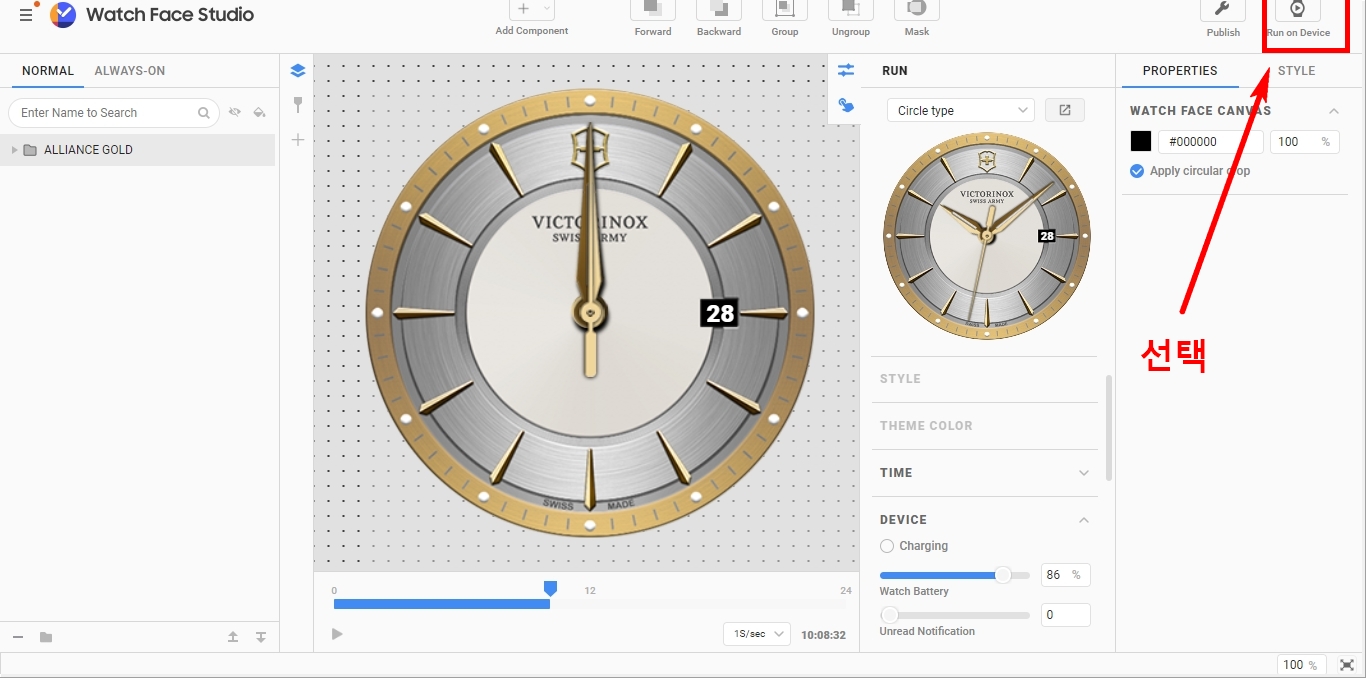The height and width of the screenshot is (678, 1366).
Task: Toggle the hidden-layers eye filter icon
Action: (235, 112)
